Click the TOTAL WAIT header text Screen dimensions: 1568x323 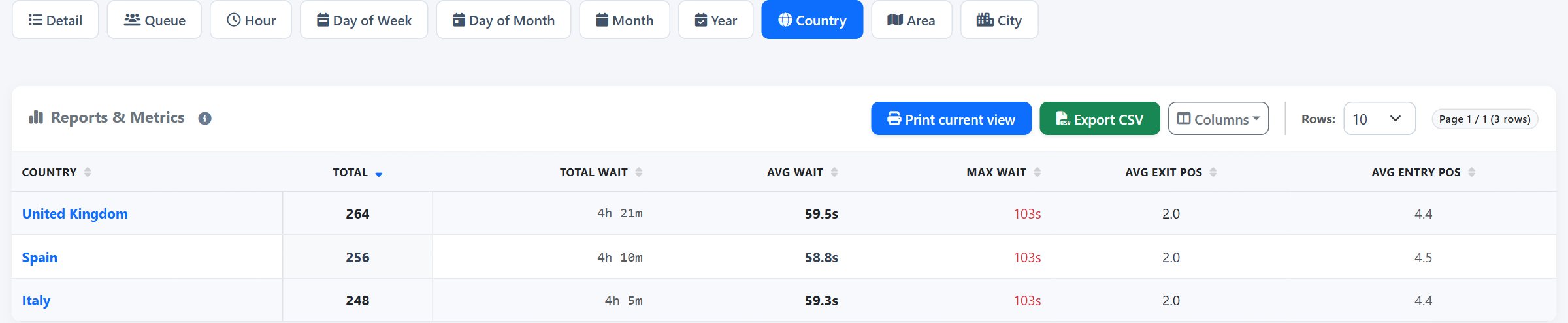coord(593,172)
